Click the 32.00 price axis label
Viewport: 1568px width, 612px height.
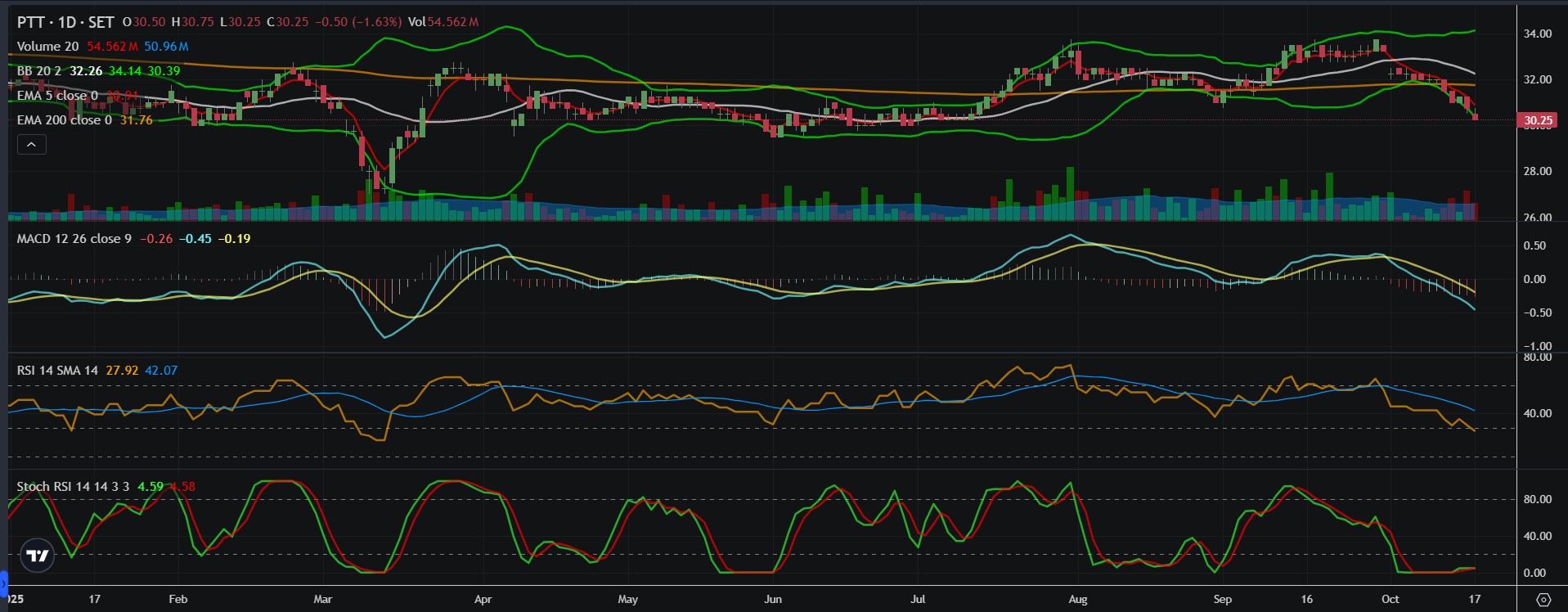[1538, 79]
